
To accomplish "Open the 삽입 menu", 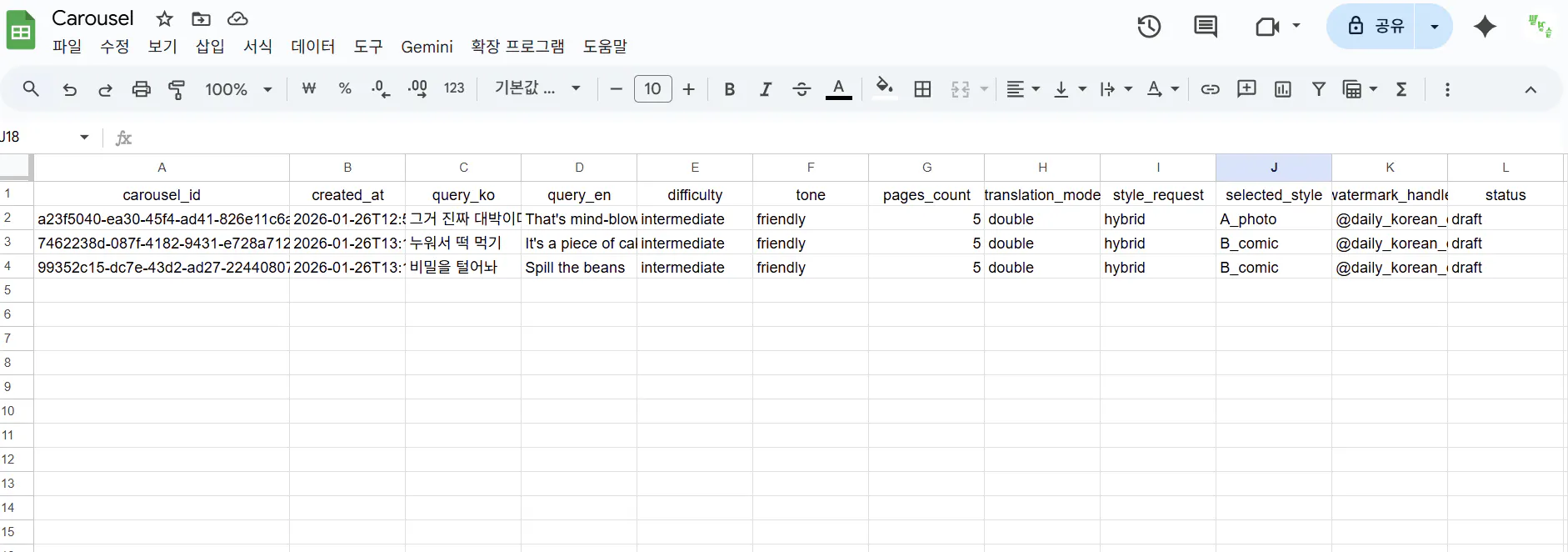I will [x=210, y=47].
